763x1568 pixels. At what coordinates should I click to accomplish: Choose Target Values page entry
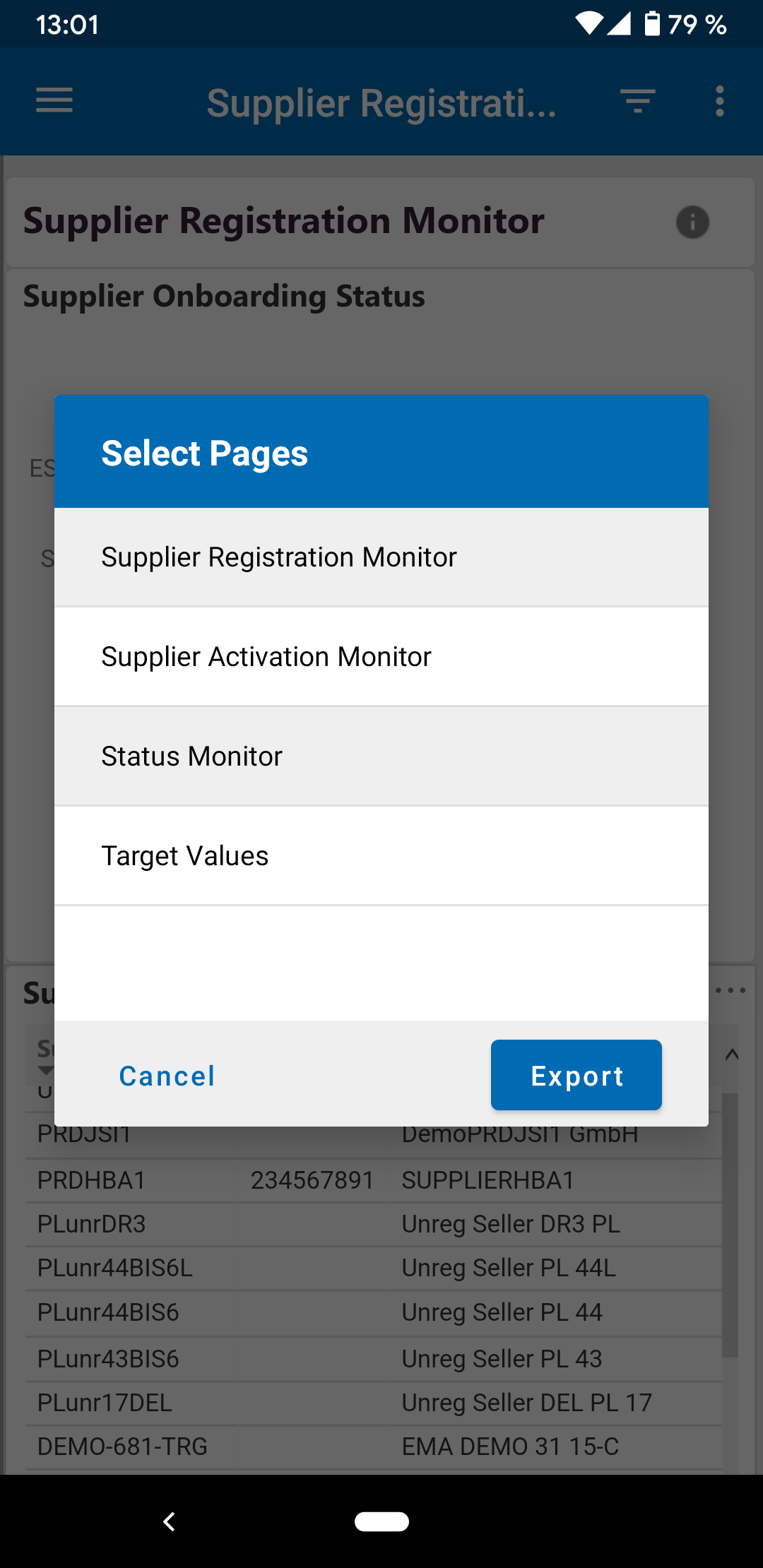[x=381, y=856]
